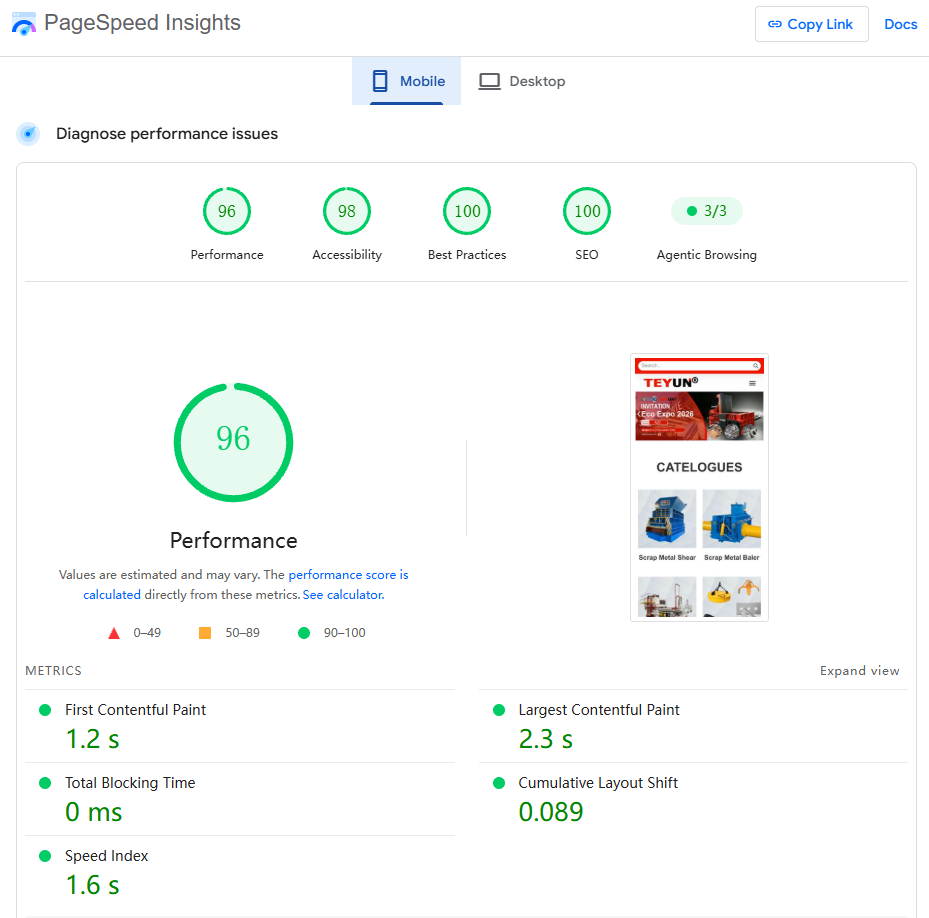Switch to the Desktop tab

coord(522,81)
